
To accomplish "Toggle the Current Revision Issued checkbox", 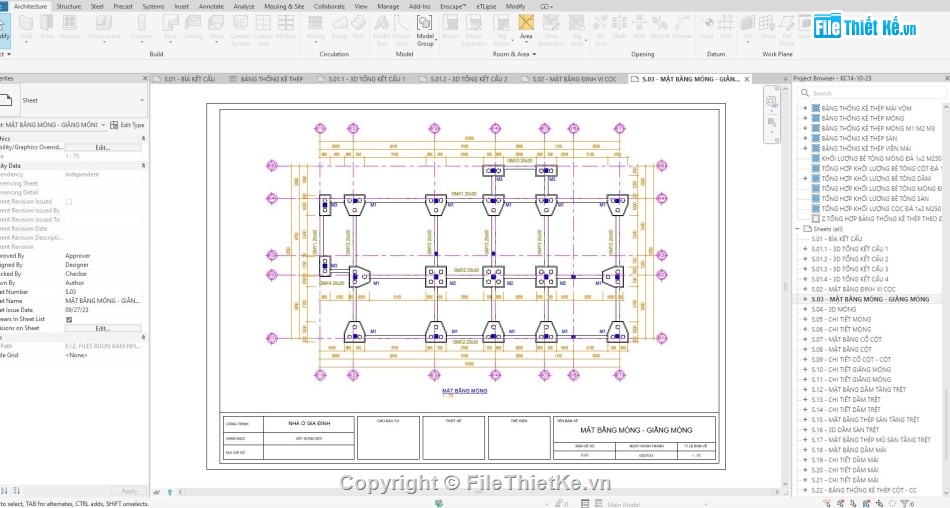I will (69, 202).
